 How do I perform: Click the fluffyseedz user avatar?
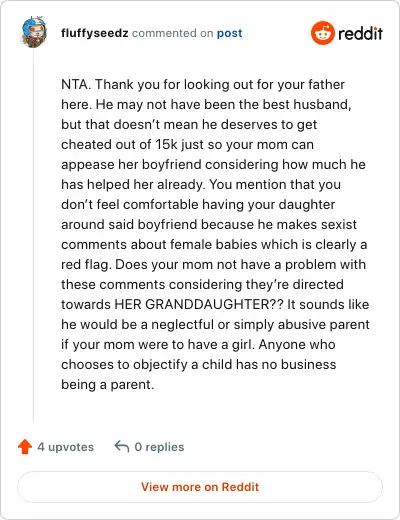[34, 32]
